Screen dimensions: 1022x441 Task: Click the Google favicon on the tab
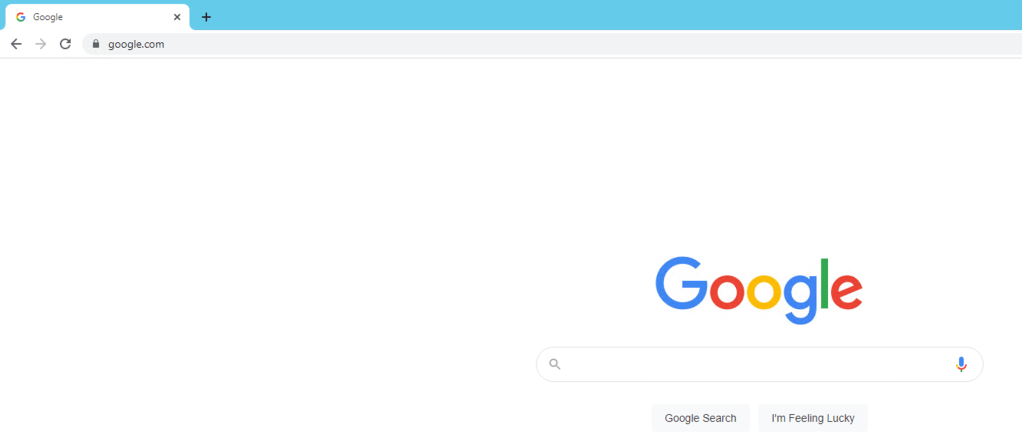coord(21,17)
